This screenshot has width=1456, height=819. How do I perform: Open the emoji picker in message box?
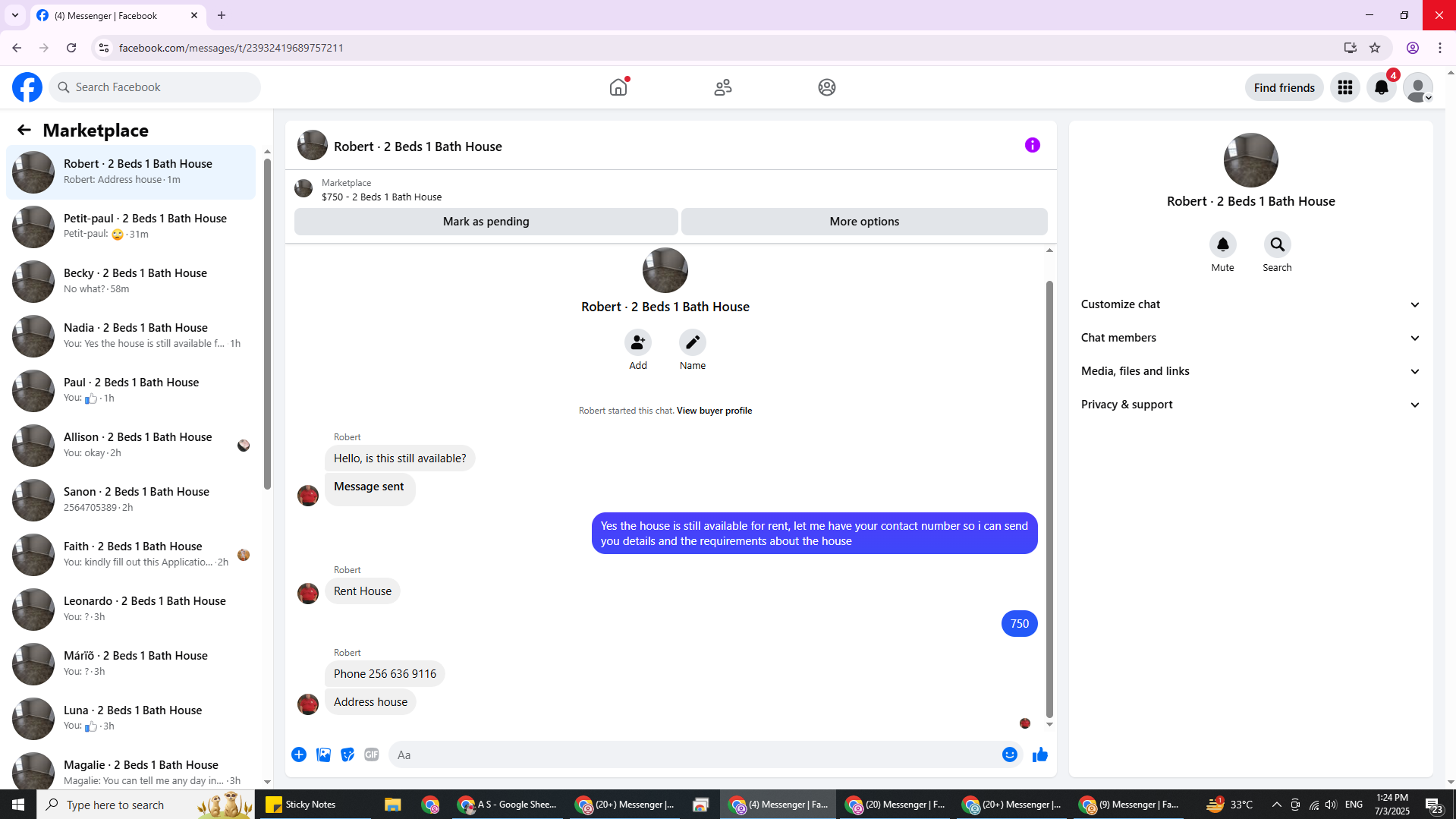coord(1009,754)
